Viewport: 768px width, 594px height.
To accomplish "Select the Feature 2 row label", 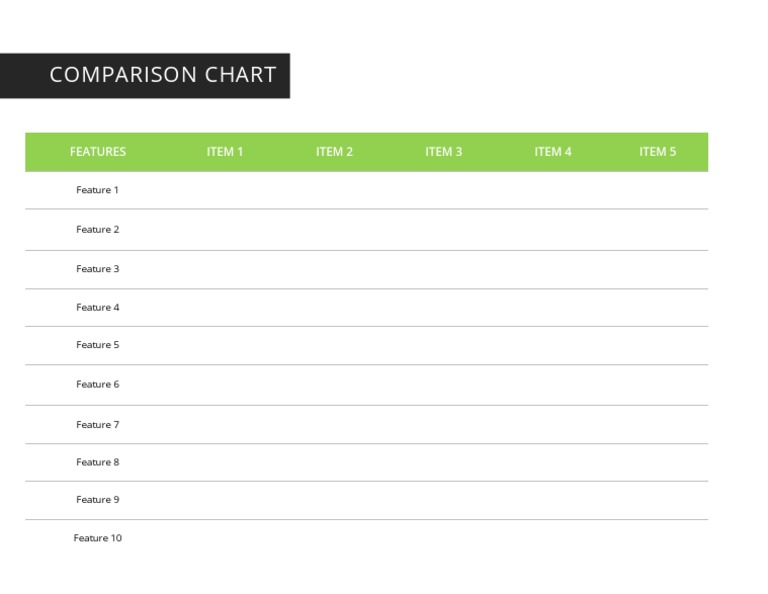I will tap(98, 230).
